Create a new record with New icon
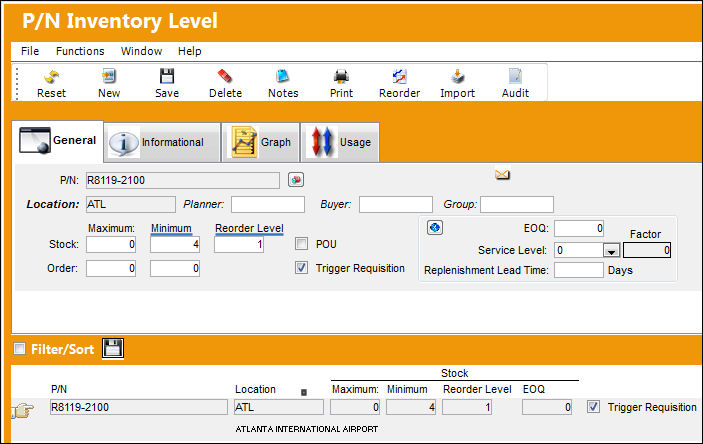 pos(108,77)
